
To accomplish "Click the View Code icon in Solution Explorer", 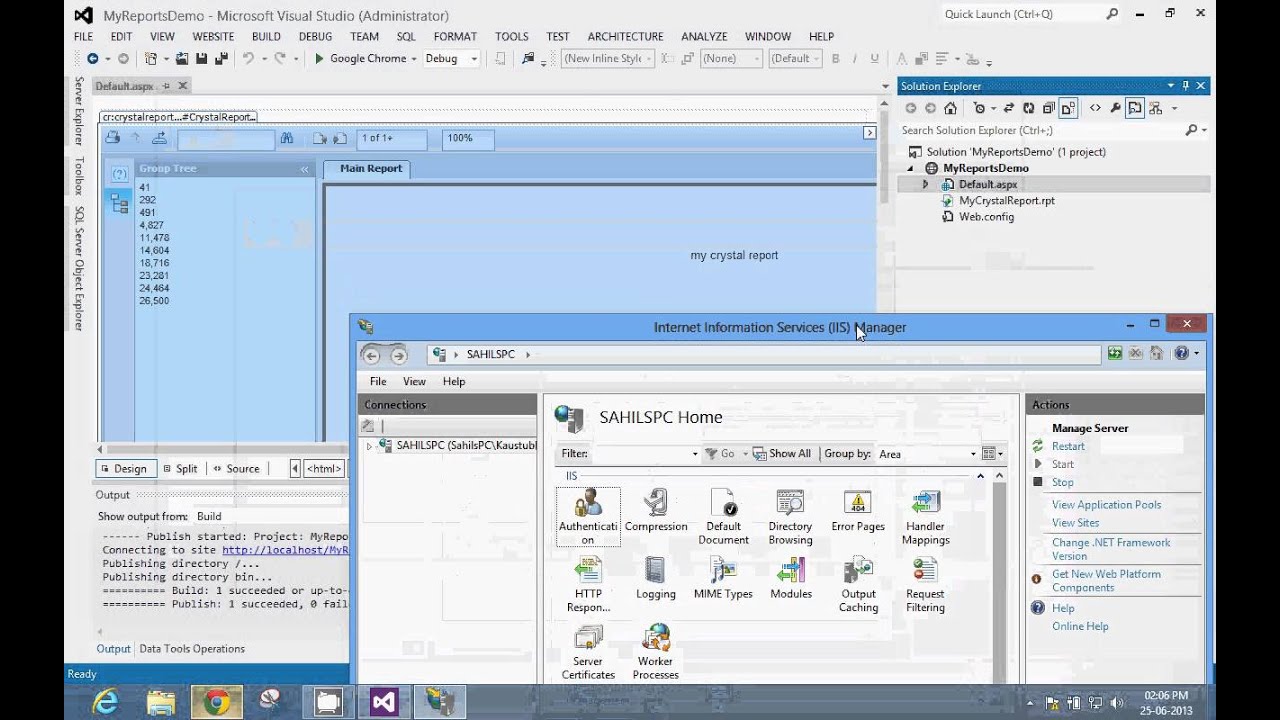I will point(1095,108).
